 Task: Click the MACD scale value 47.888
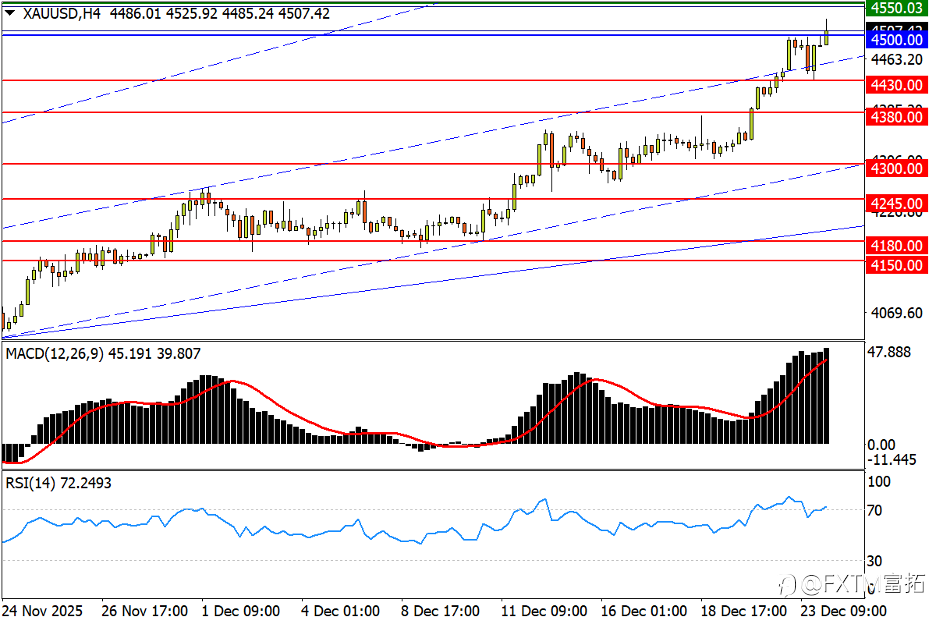(889, 352)
